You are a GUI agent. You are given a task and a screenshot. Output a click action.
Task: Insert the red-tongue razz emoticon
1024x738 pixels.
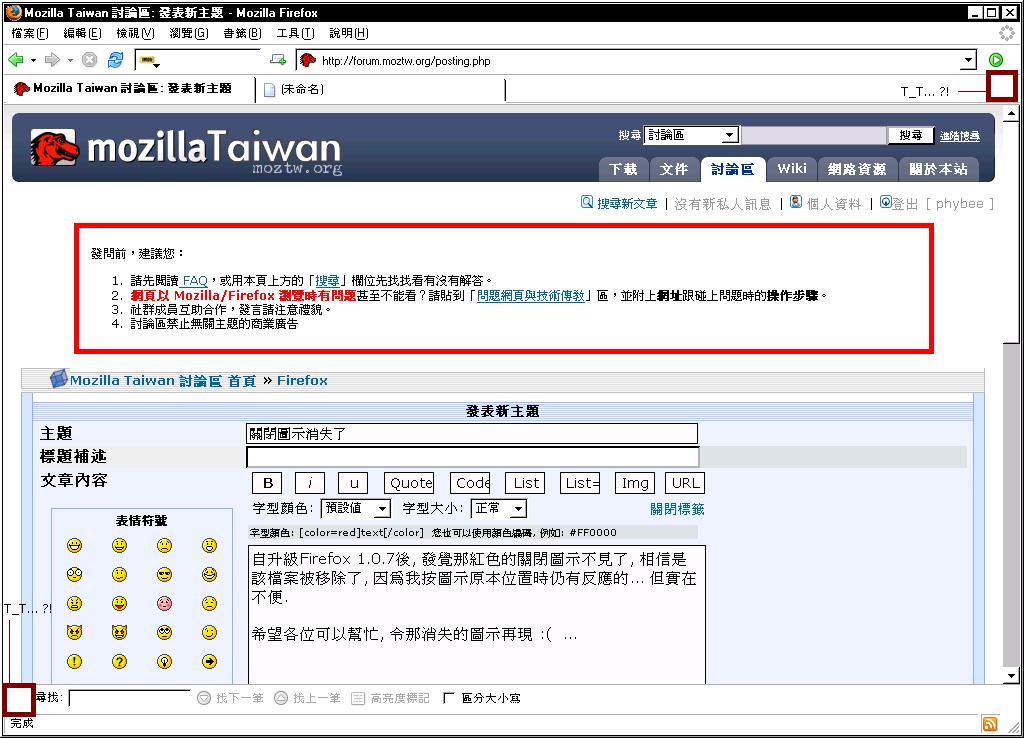click(x=120, y=603)
